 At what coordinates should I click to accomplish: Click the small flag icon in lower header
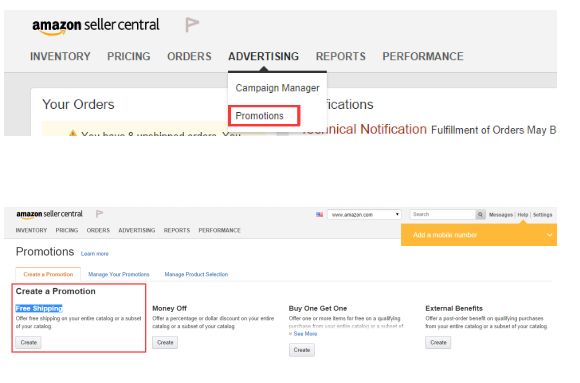click(100, 214)
